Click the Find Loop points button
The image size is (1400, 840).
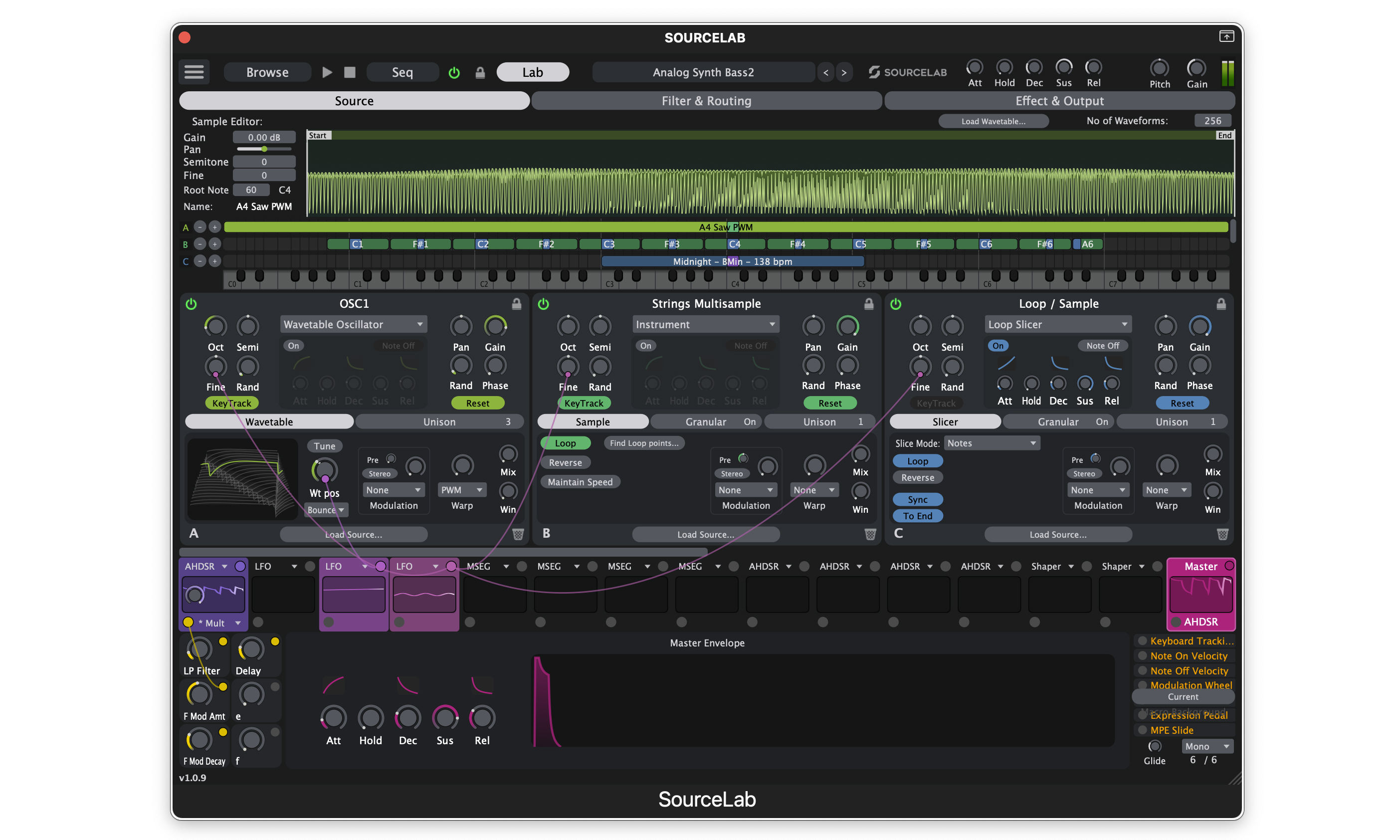644,442
